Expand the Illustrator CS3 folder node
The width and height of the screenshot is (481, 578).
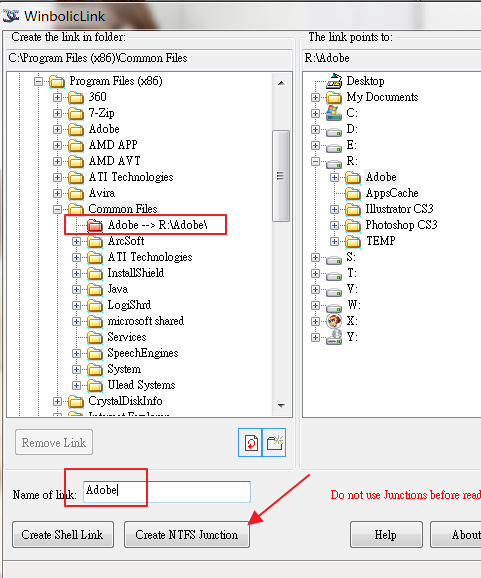click(x=334, y=209)
